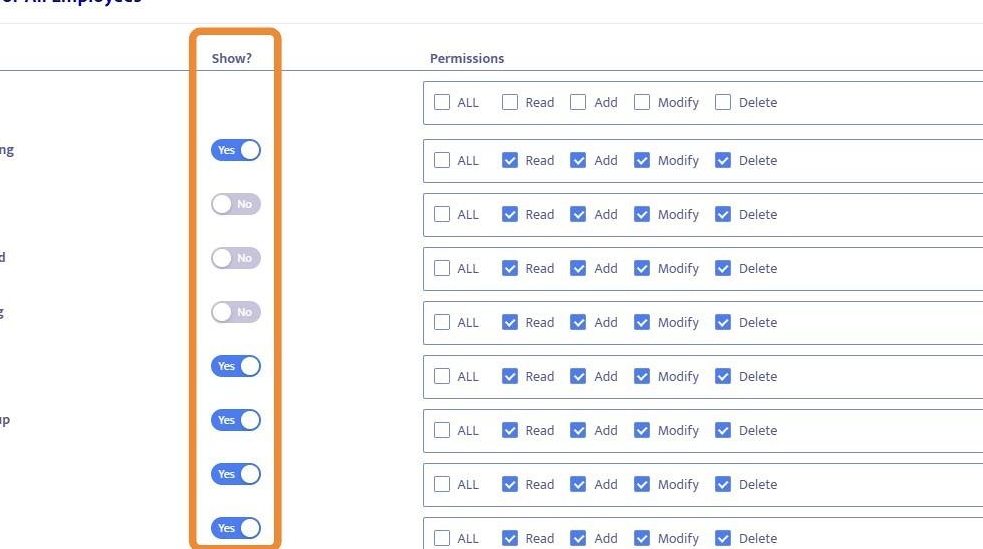Switch on the last "No" Show toggle
This screenshot has width=983, height=549.
coord(236,312)
